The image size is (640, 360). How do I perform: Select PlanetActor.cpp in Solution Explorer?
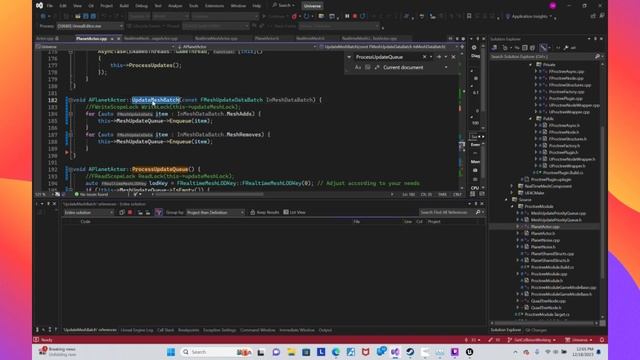point(545,227)
